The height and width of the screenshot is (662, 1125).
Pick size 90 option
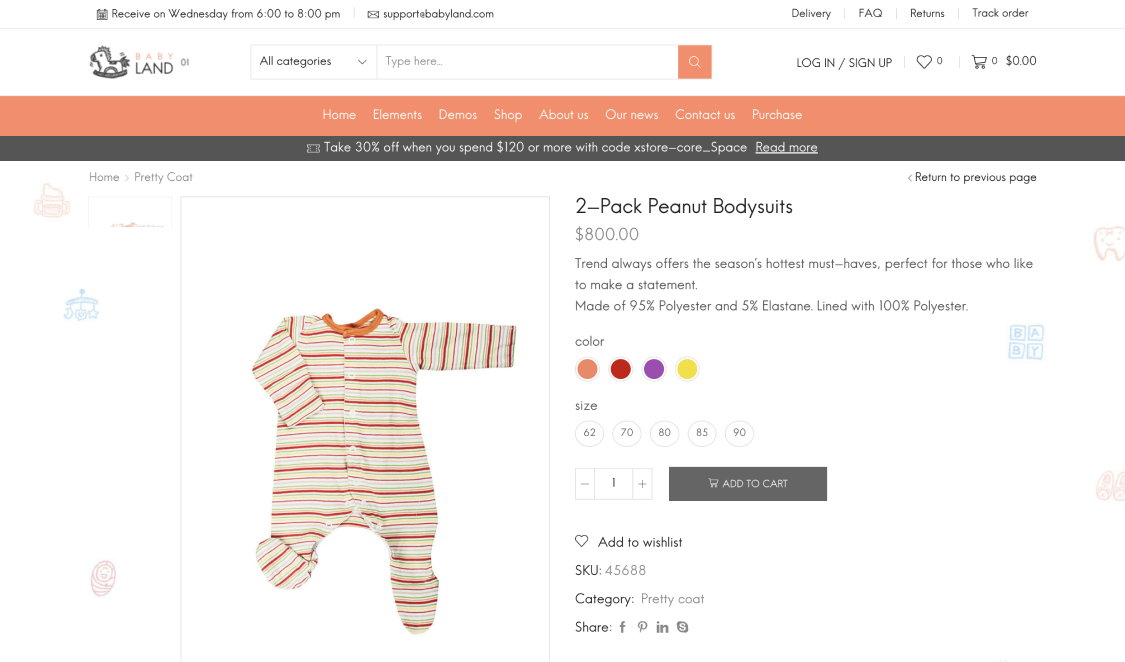point(740,433)
